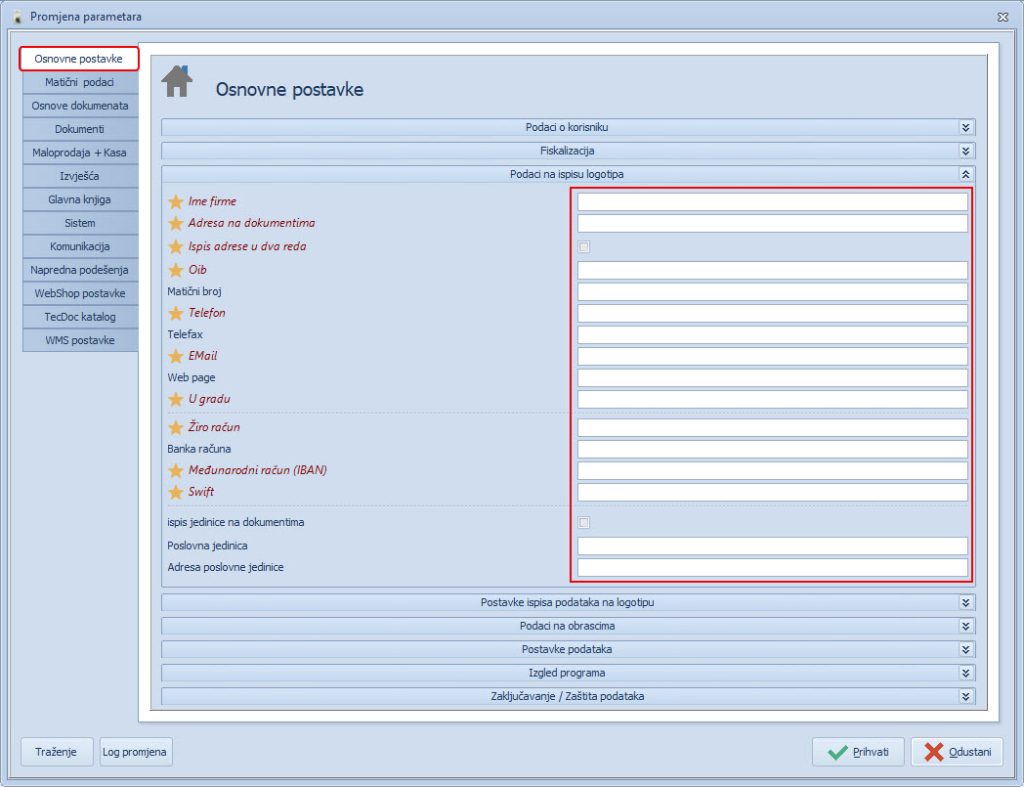Switch to the Maloprodaja + Kasa tab
1024x787 pixels.
tap(79, 152)
